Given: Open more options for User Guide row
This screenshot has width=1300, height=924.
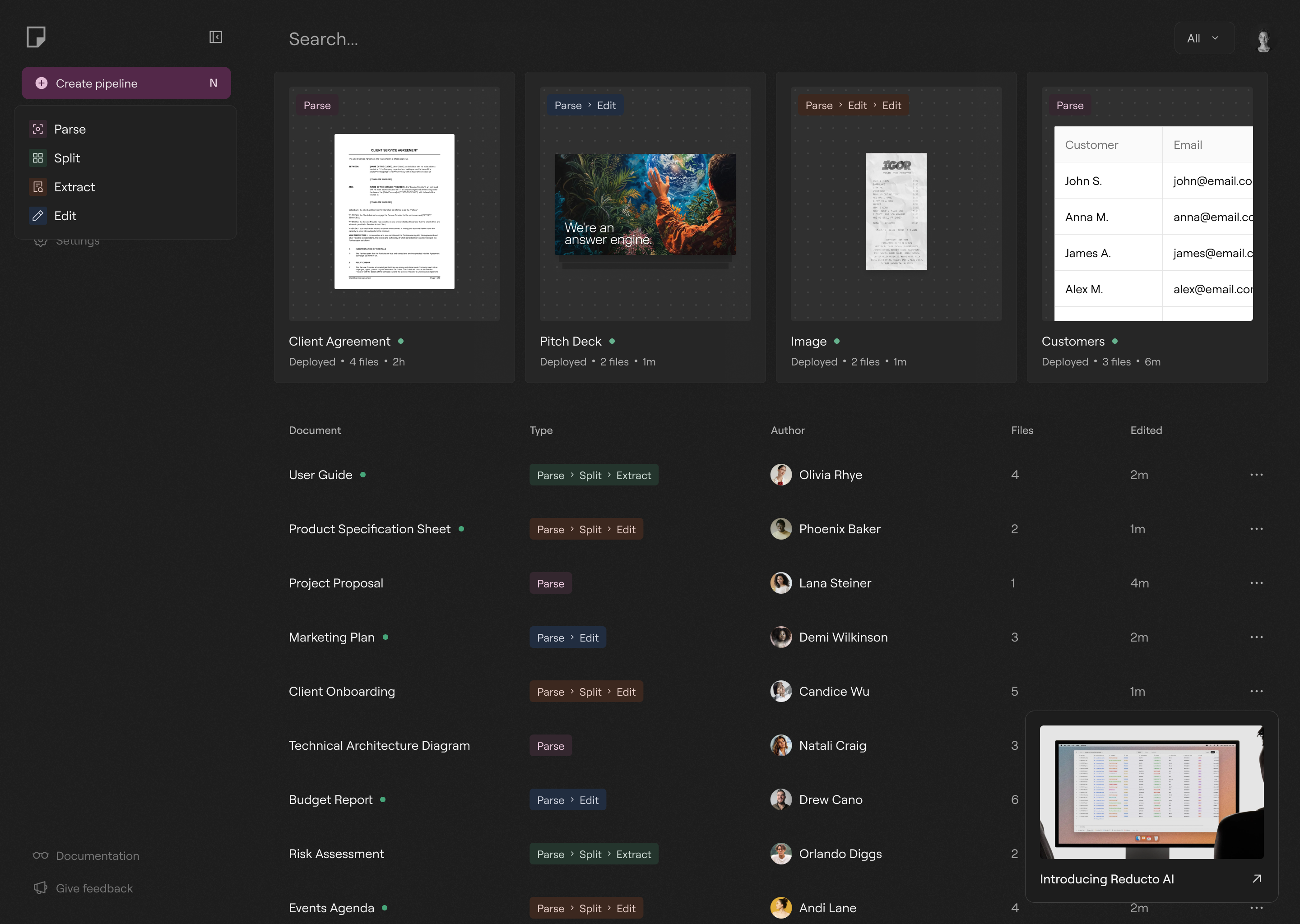Looking at the screenshot, I should click(1257, 475).
